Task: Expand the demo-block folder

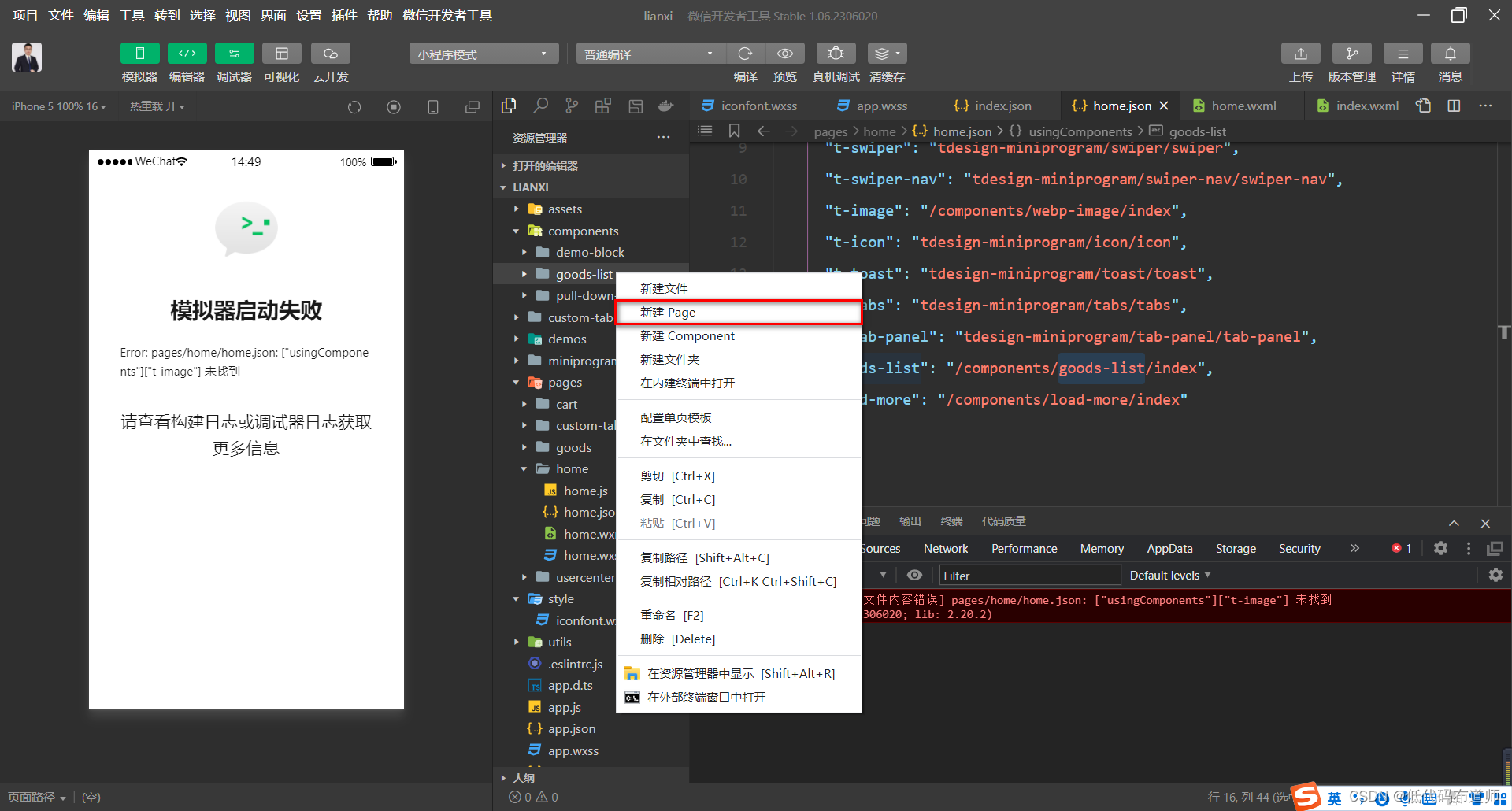Action: [590, 252]
